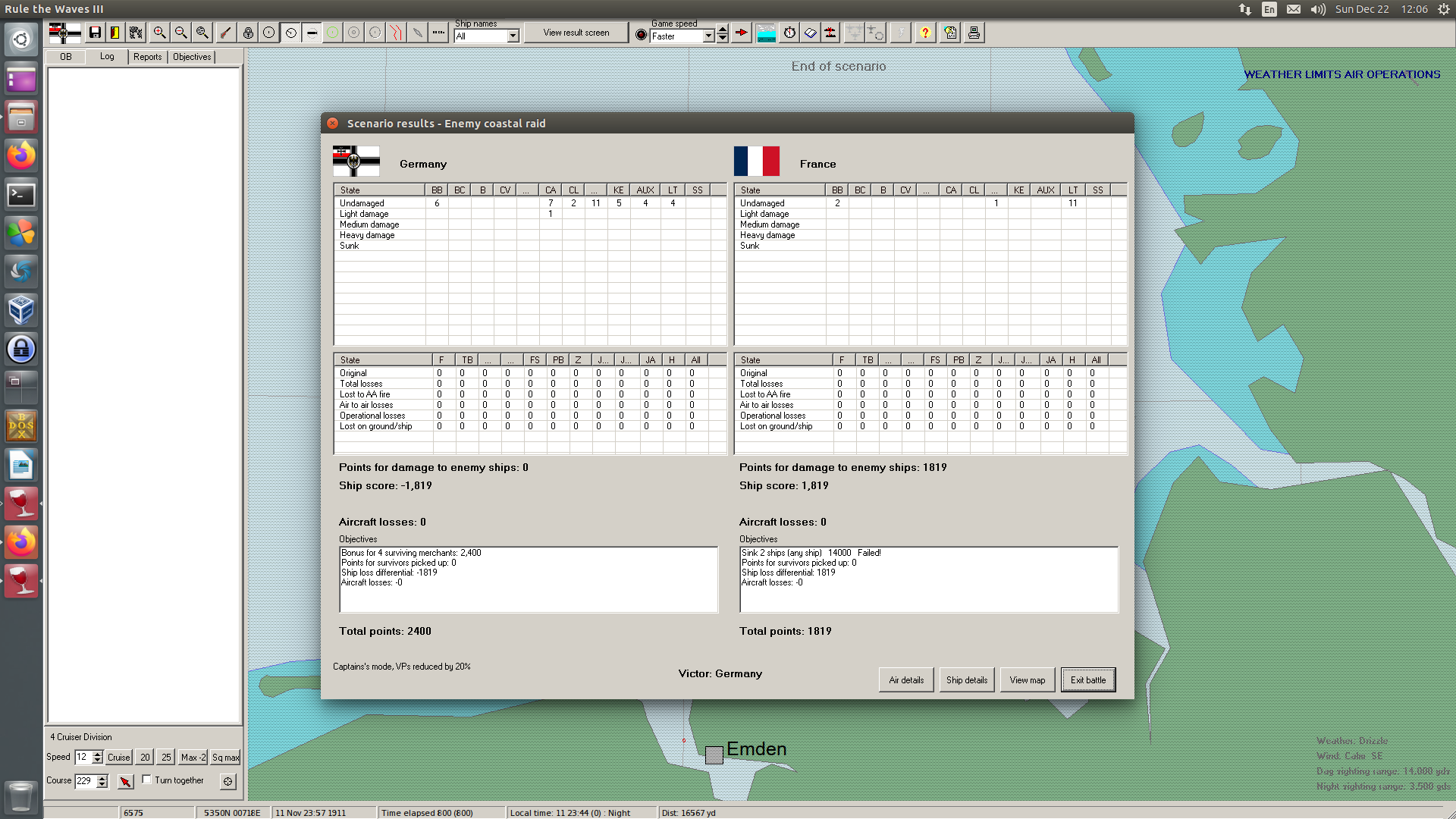
Task: Click the Course value input field
Action: [x=85, y=780]
